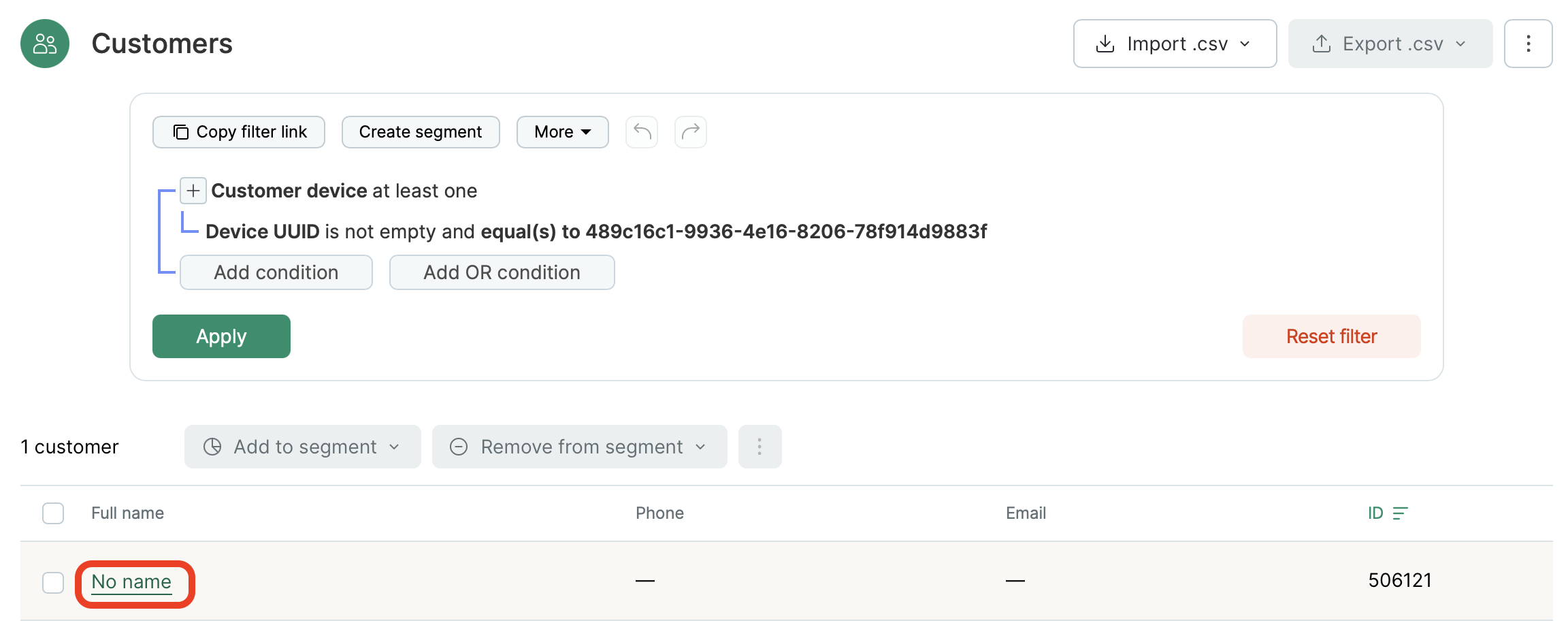Open the No name customer link
Image resolution: width=1568 pixels, height=640 pixels.
(x=131, y=582)
